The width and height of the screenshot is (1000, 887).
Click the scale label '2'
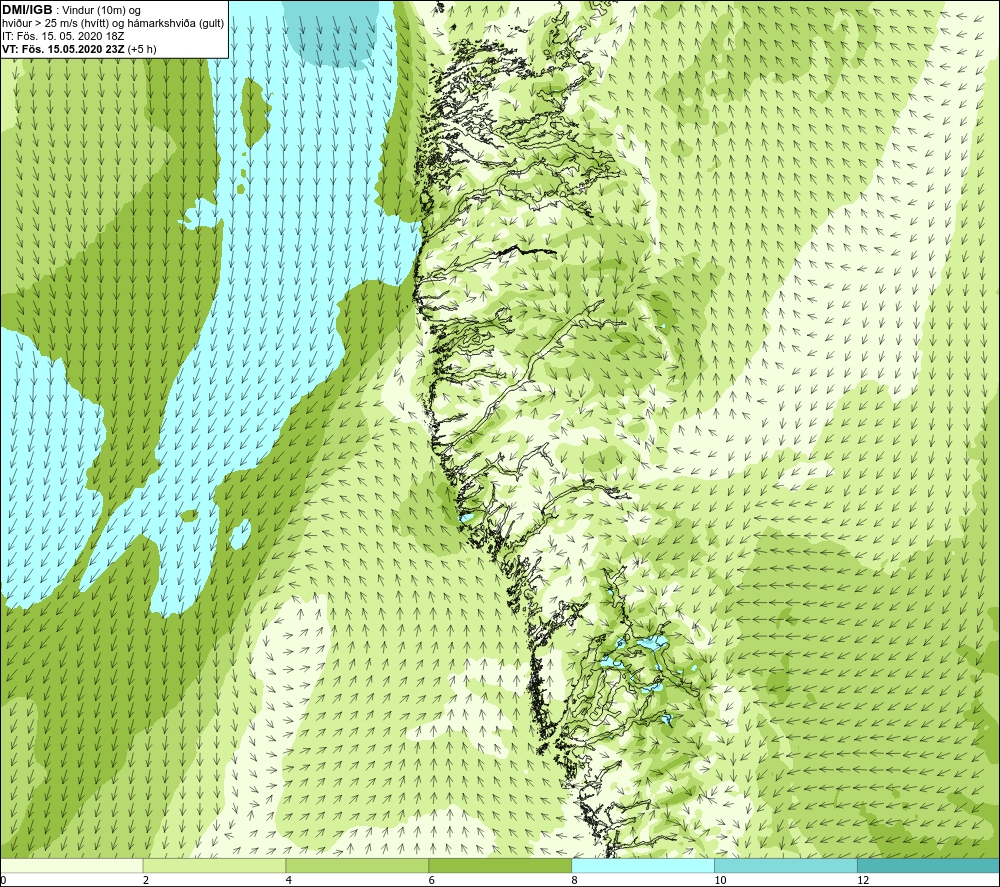(x=146, y=880)
